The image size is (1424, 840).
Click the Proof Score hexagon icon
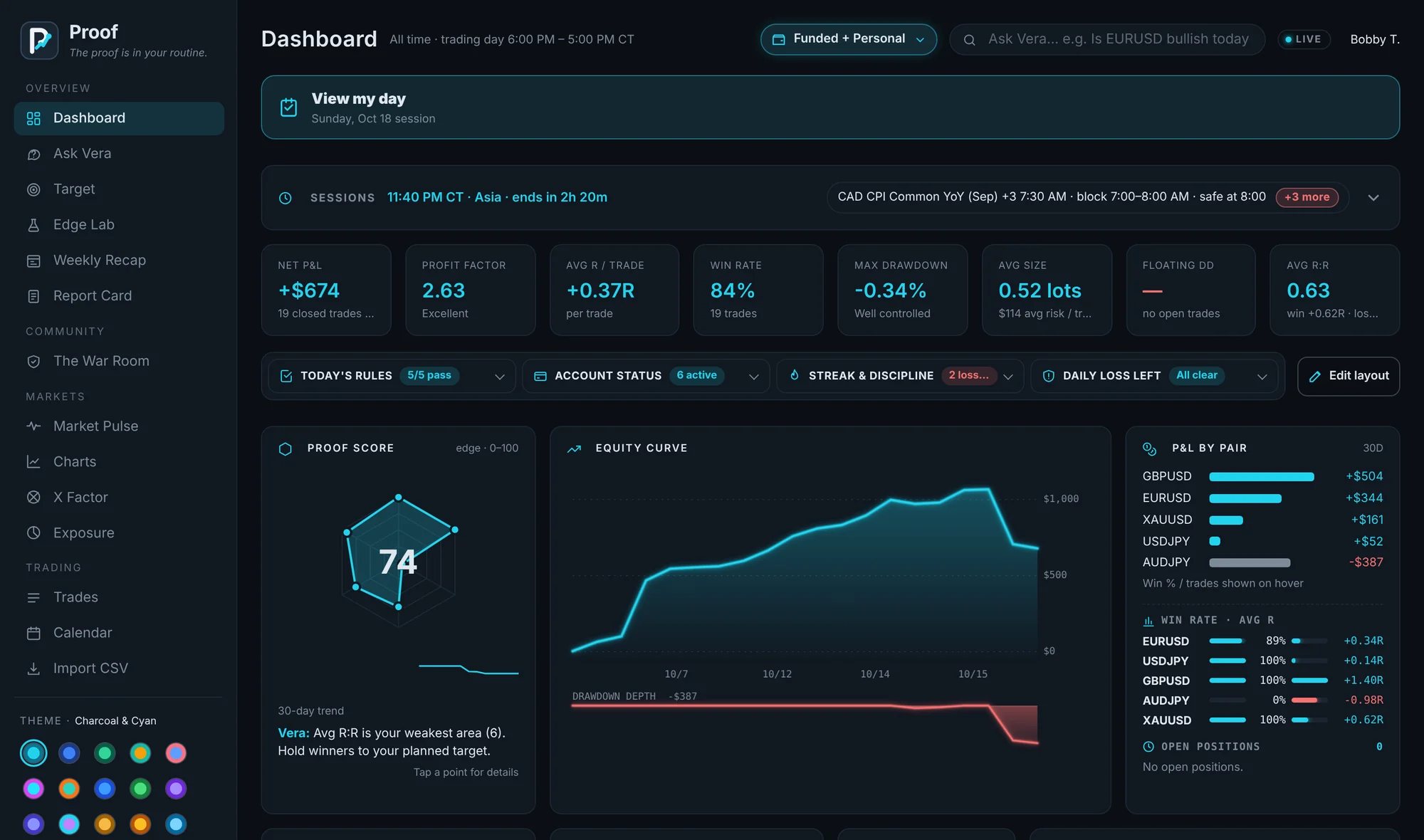(286, 448)
